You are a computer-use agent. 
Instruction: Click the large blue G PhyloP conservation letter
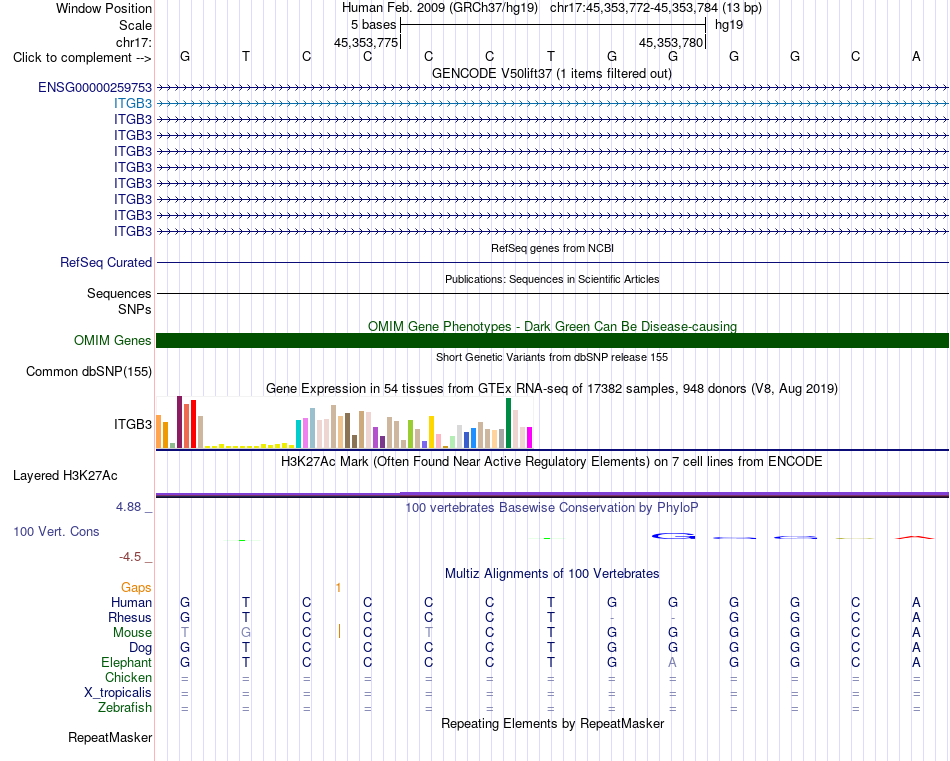pos(673,536)
